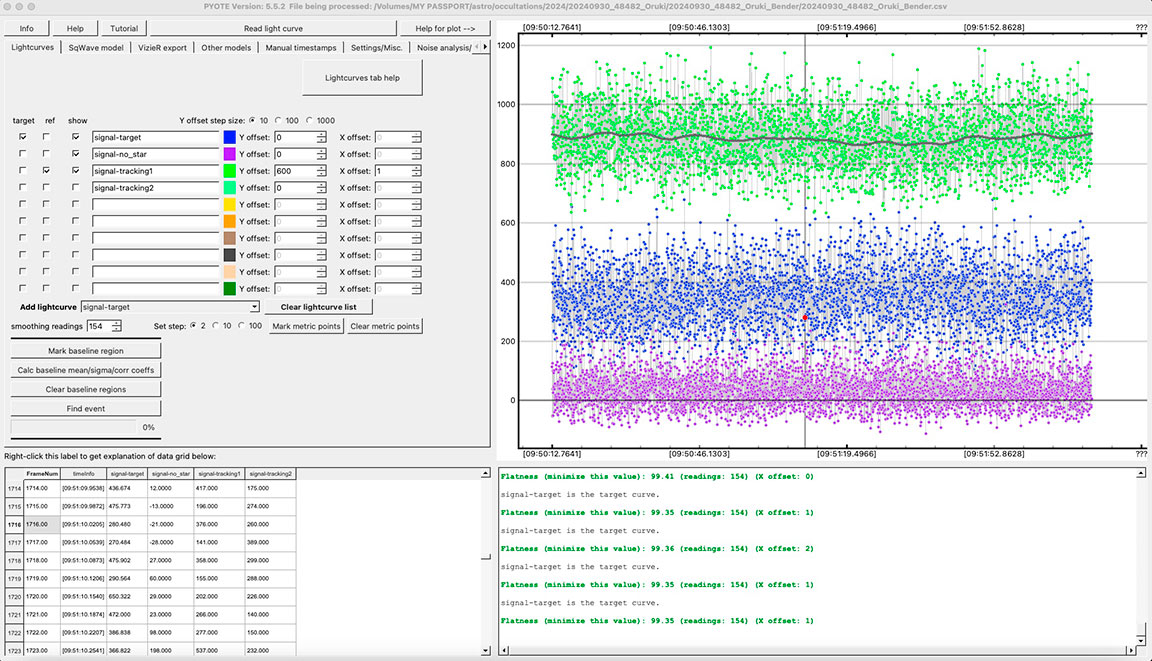The height and width of the screenshot is (661, 1152).
Task: Select the Lightcurves tab
Action: click(32, 48)
